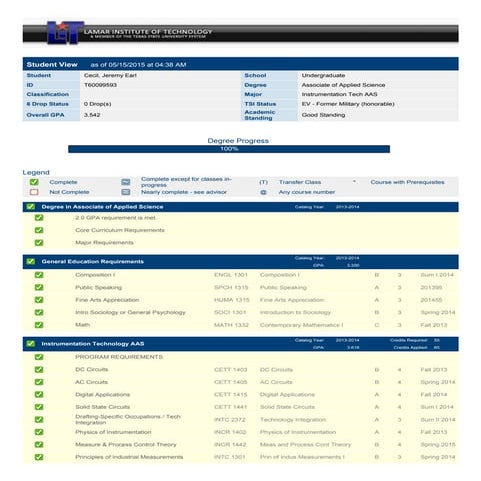This screenshot has width=481, height=481.
Task: Click Academic Standing value Good Standing
Action: pos(323,115)
